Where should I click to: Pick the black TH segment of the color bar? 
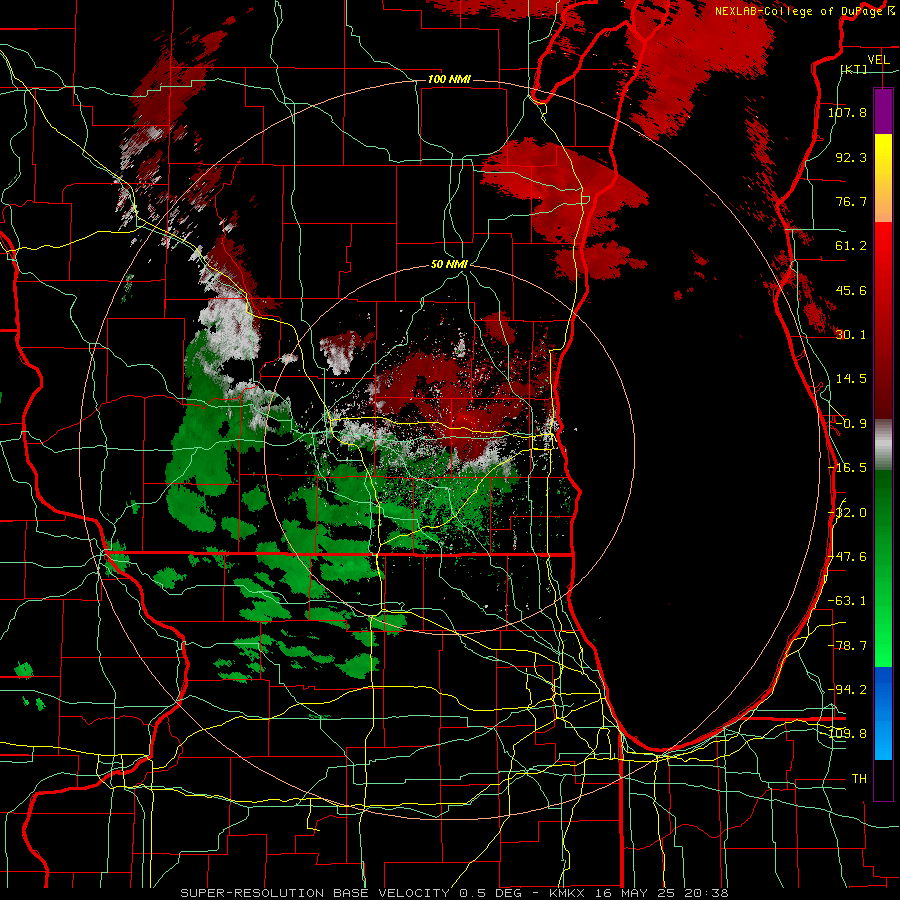click(x=883, y=780)
